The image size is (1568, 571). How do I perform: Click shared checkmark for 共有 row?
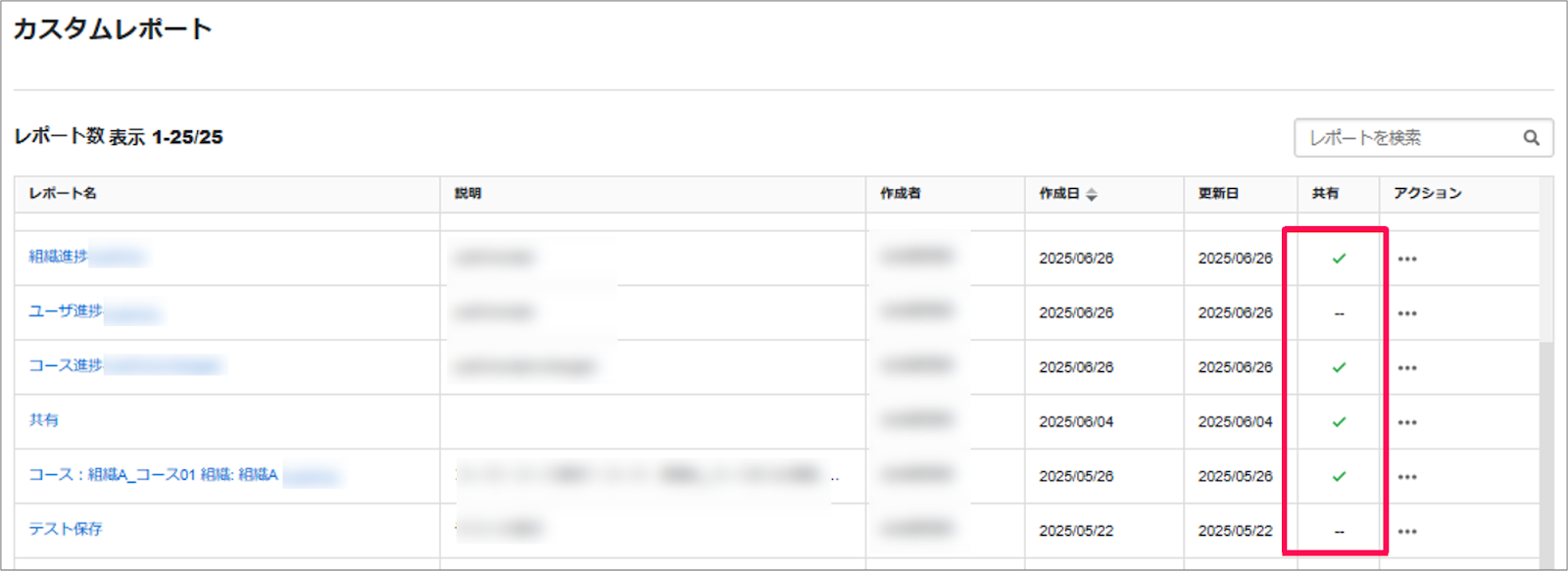point(1339,422)
